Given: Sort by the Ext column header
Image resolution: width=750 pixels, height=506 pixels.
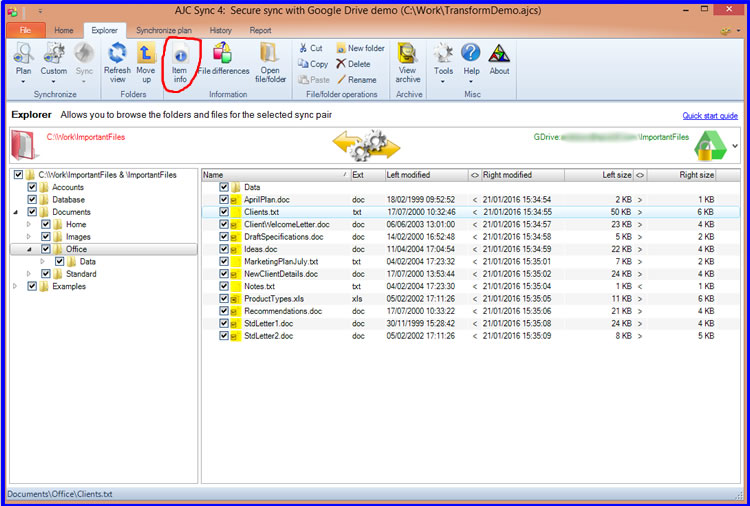Looking at the screenshot, I should coord(367,175).
